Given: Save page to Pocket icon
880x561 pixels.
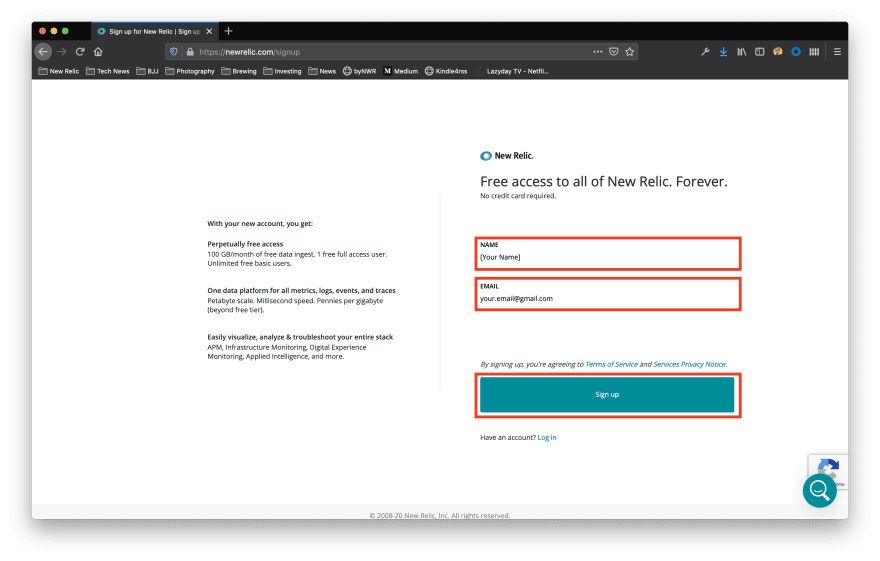Looking at the screenshot, I should 613,51.
